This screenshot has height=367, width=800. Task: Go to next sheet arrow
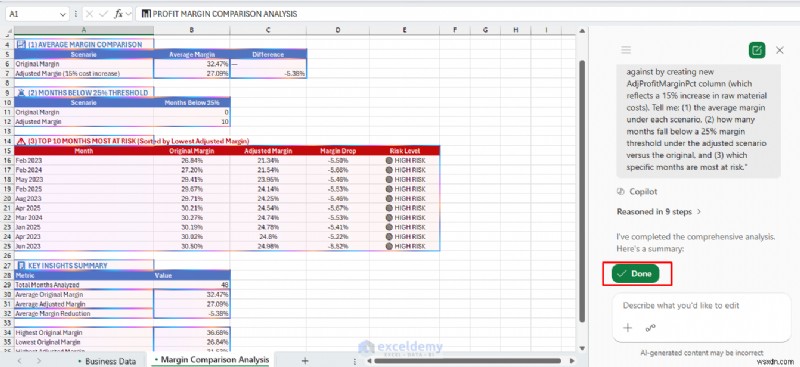coord(40,361)
